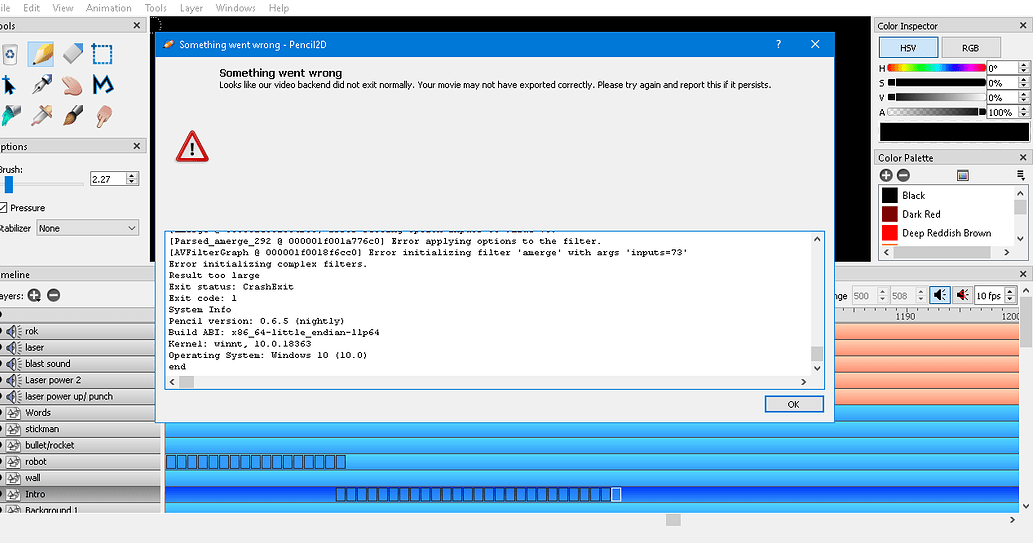Toggle sound scrub red speaker button
Screen dimensions: 1033x543
coord(963,295)
